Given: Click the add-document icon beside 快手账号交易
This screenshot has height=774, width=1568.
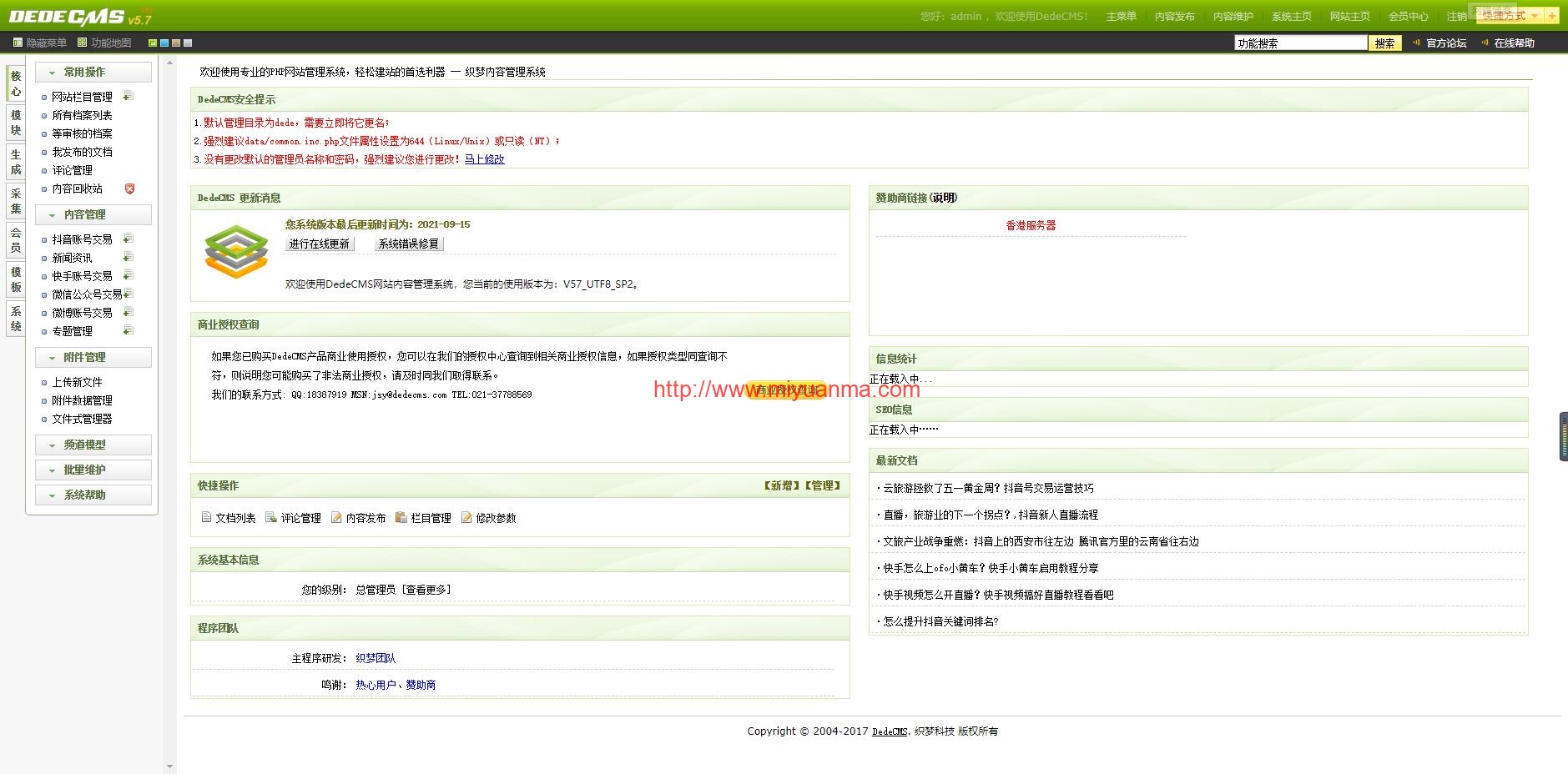Looking at the screenshot, I should point(129,276).
